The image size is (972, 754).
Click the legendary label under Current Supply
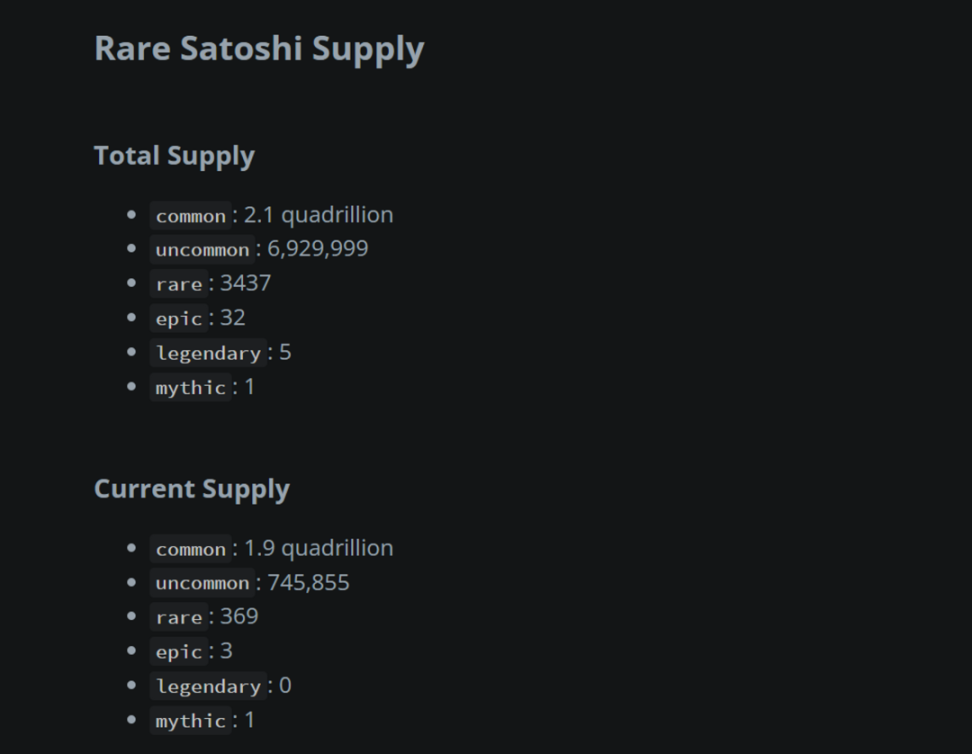(x=208, y=686)
